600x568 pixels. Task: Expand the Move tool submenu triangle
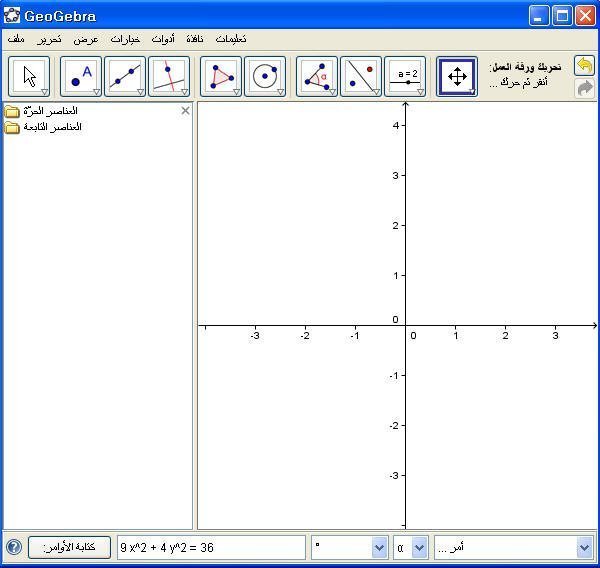click(44, 92)
